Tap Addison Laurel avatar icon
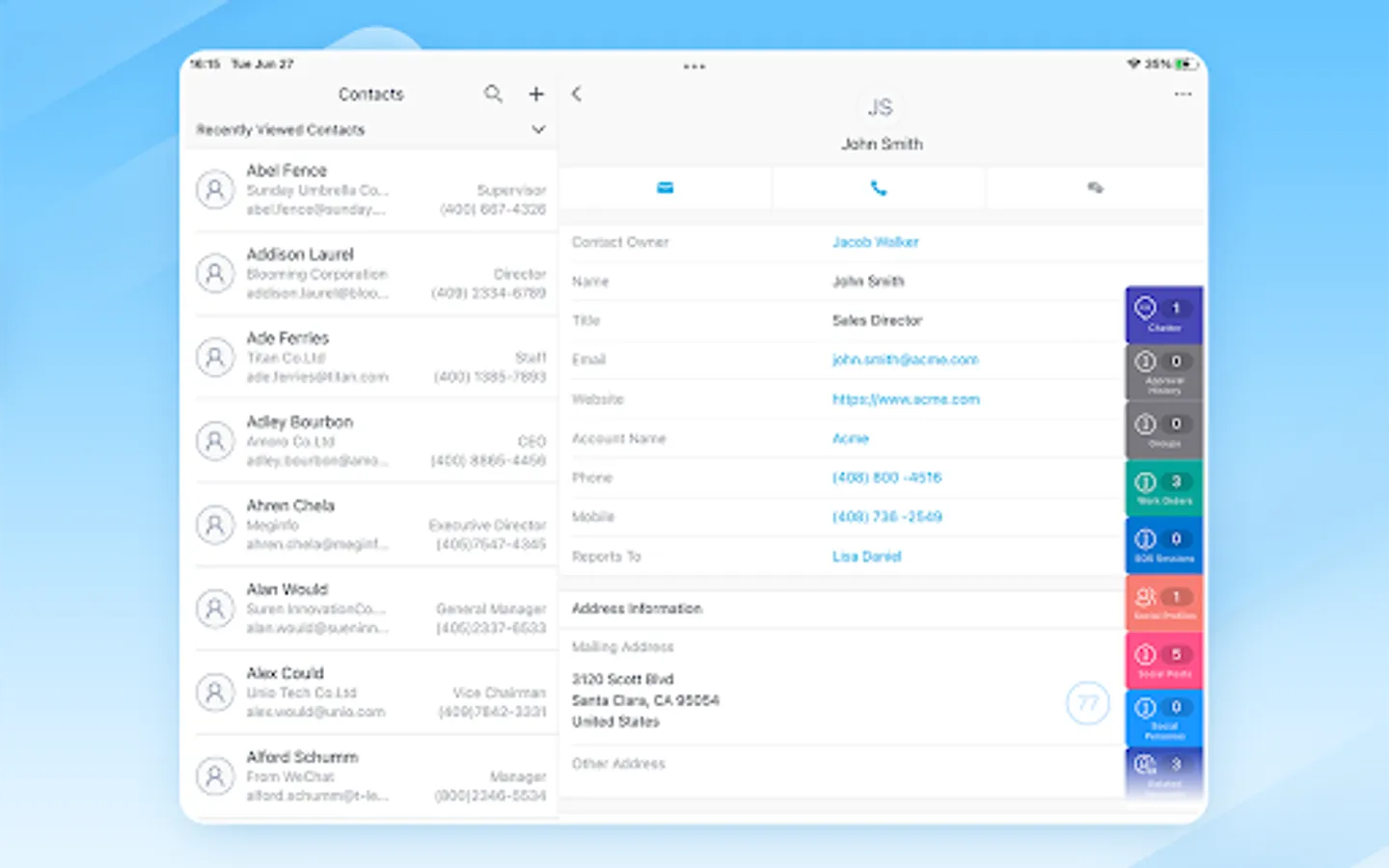The width and height of the screenshot is (1389, 868). click(x=215, y=274)
